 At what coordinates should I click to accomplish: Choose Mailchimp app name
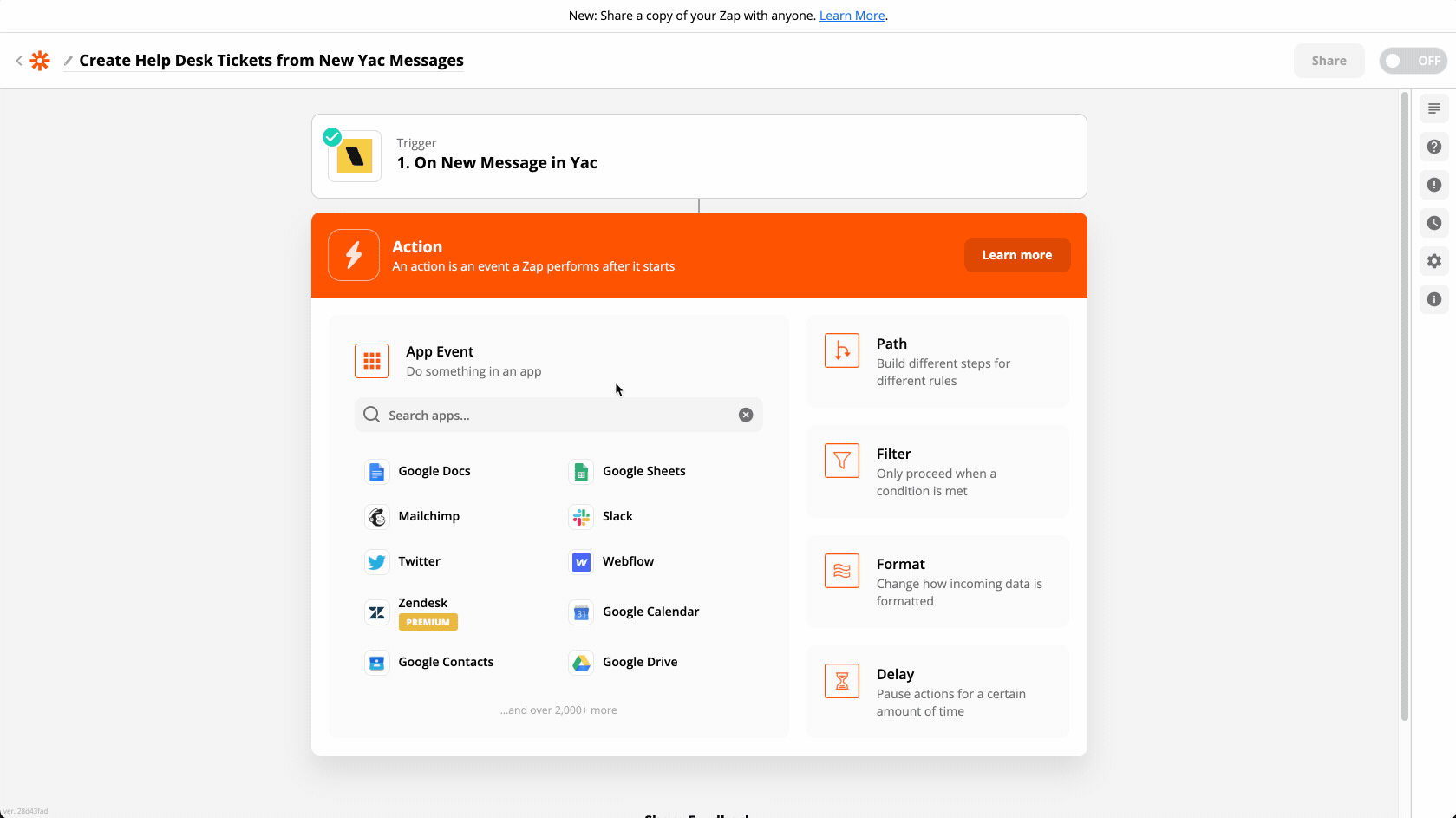click(428, 516)
